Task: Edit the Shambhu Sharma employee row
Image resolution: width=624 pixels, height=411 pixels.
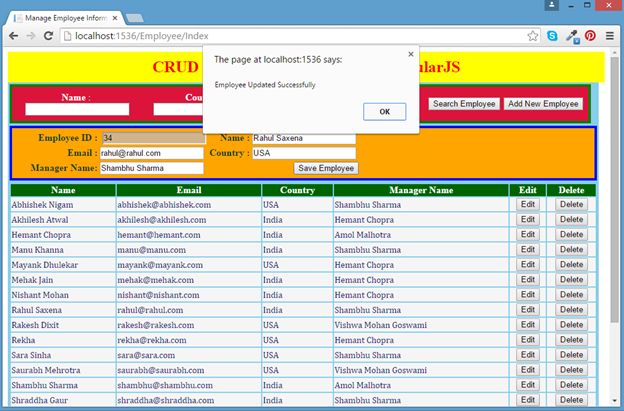Action: 528,385
